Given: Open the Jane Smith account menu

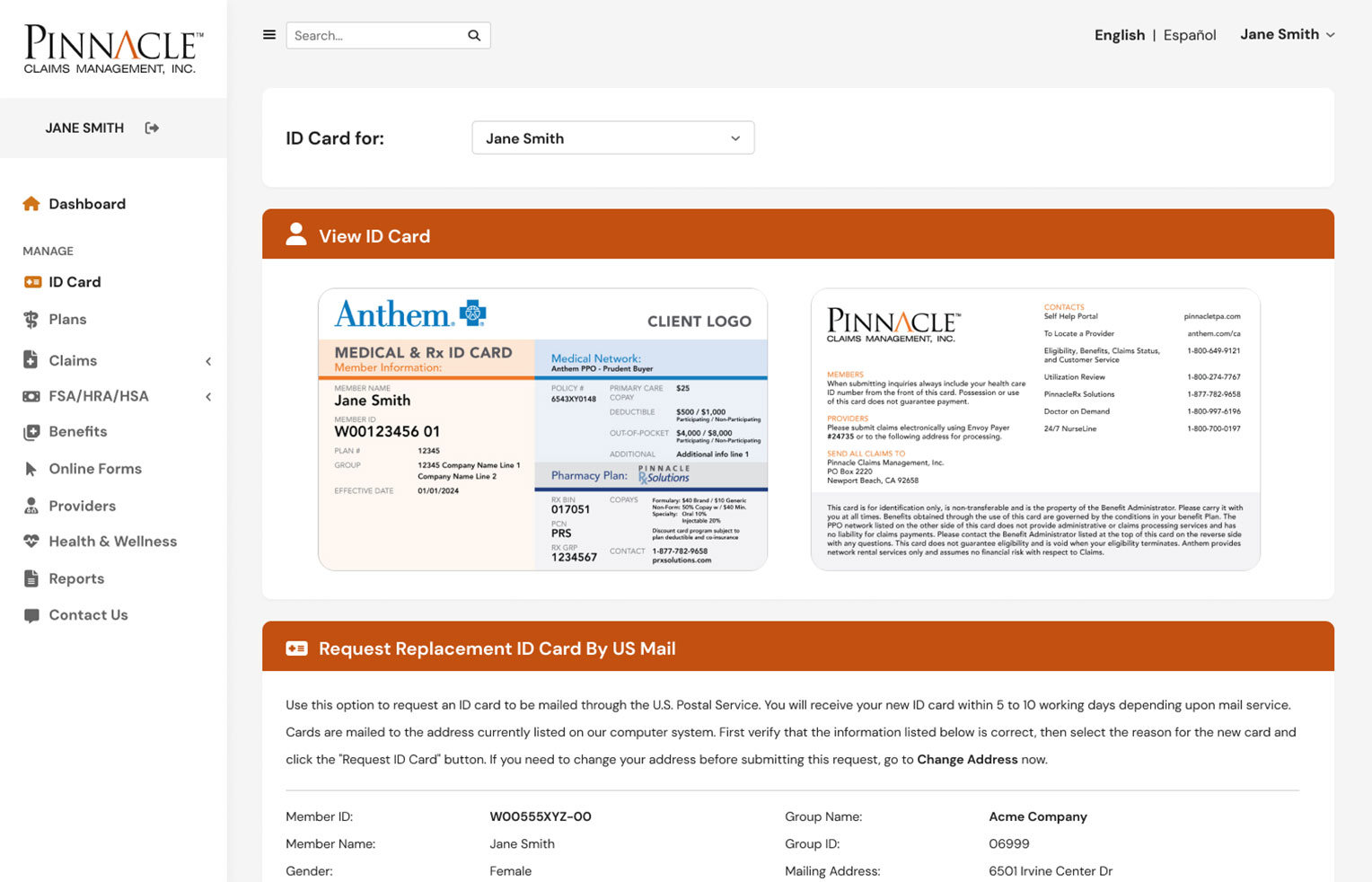Looking at the screenshot, I should click(1288, 34).
